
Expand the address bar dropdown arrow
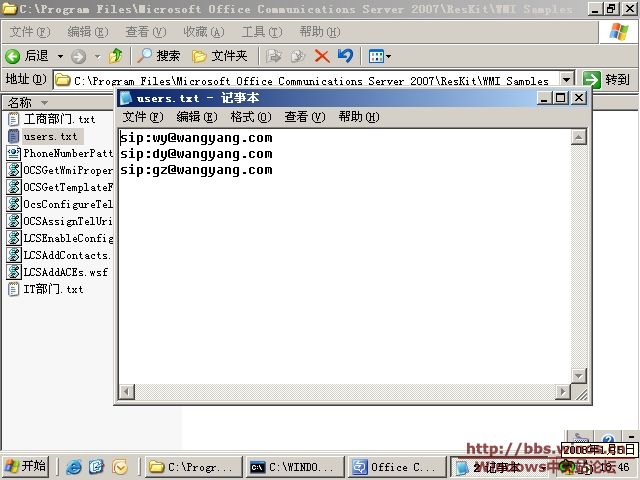coord(567,79)
